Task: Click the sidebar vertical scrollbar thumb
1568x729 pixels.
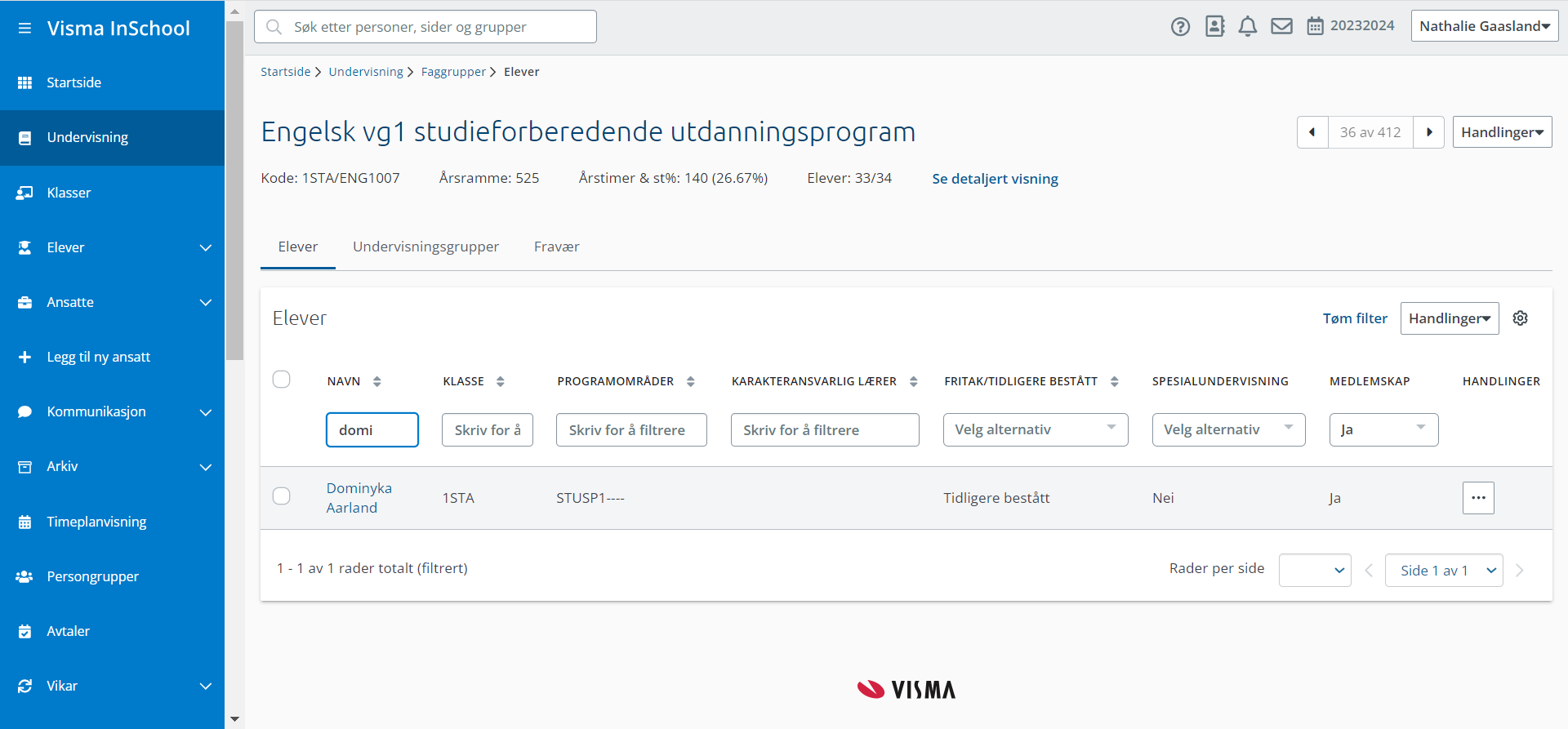Action: [234, 190]
